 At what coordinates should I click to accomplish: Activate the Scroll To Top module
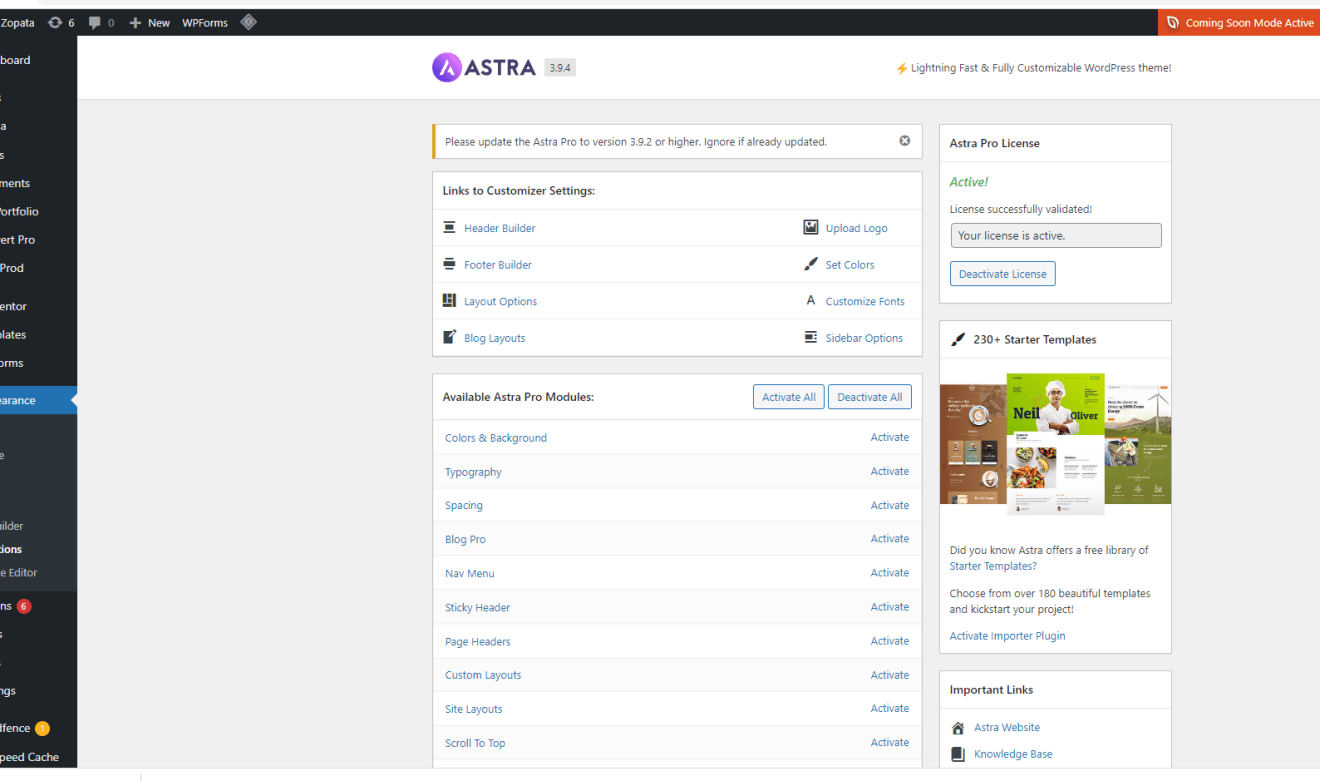[x=889, y=743]
